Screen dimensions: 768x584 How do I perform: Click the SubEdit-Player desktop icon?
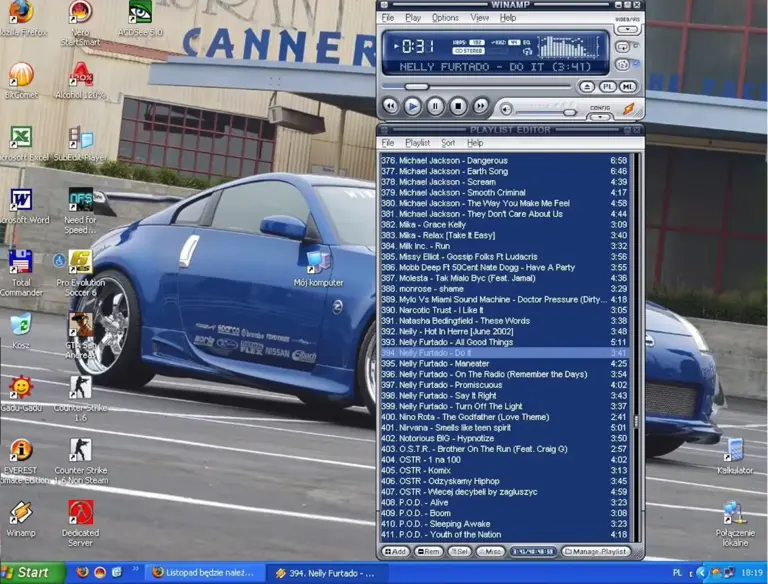80,144
